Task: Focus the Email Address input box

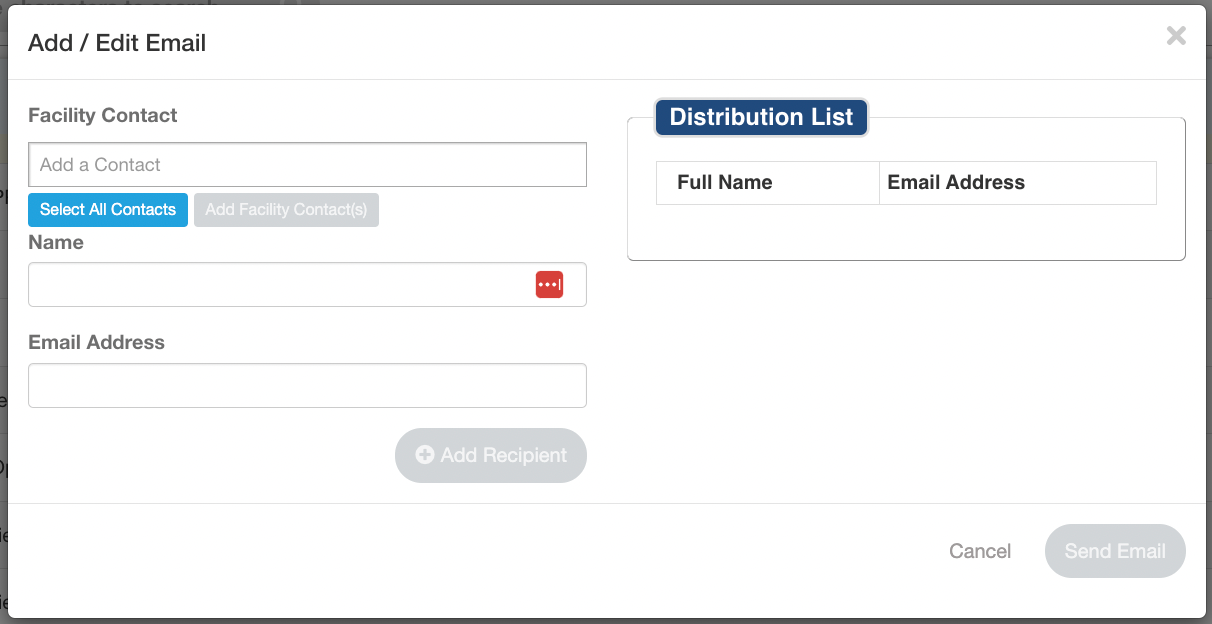Action: 307,386
